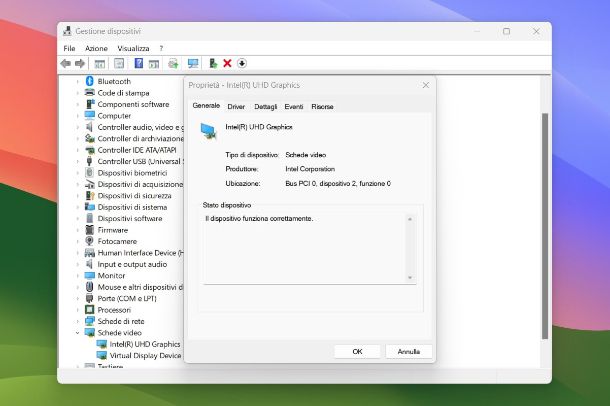Click the OK button
This screenshot has height=406, width=610.
[357, 352]
